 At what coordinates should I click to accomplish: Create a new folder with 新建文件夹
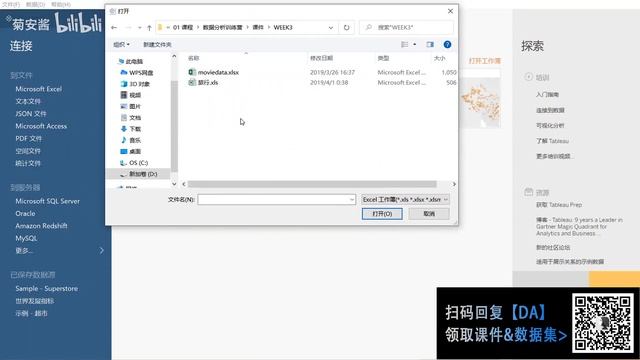157,44
